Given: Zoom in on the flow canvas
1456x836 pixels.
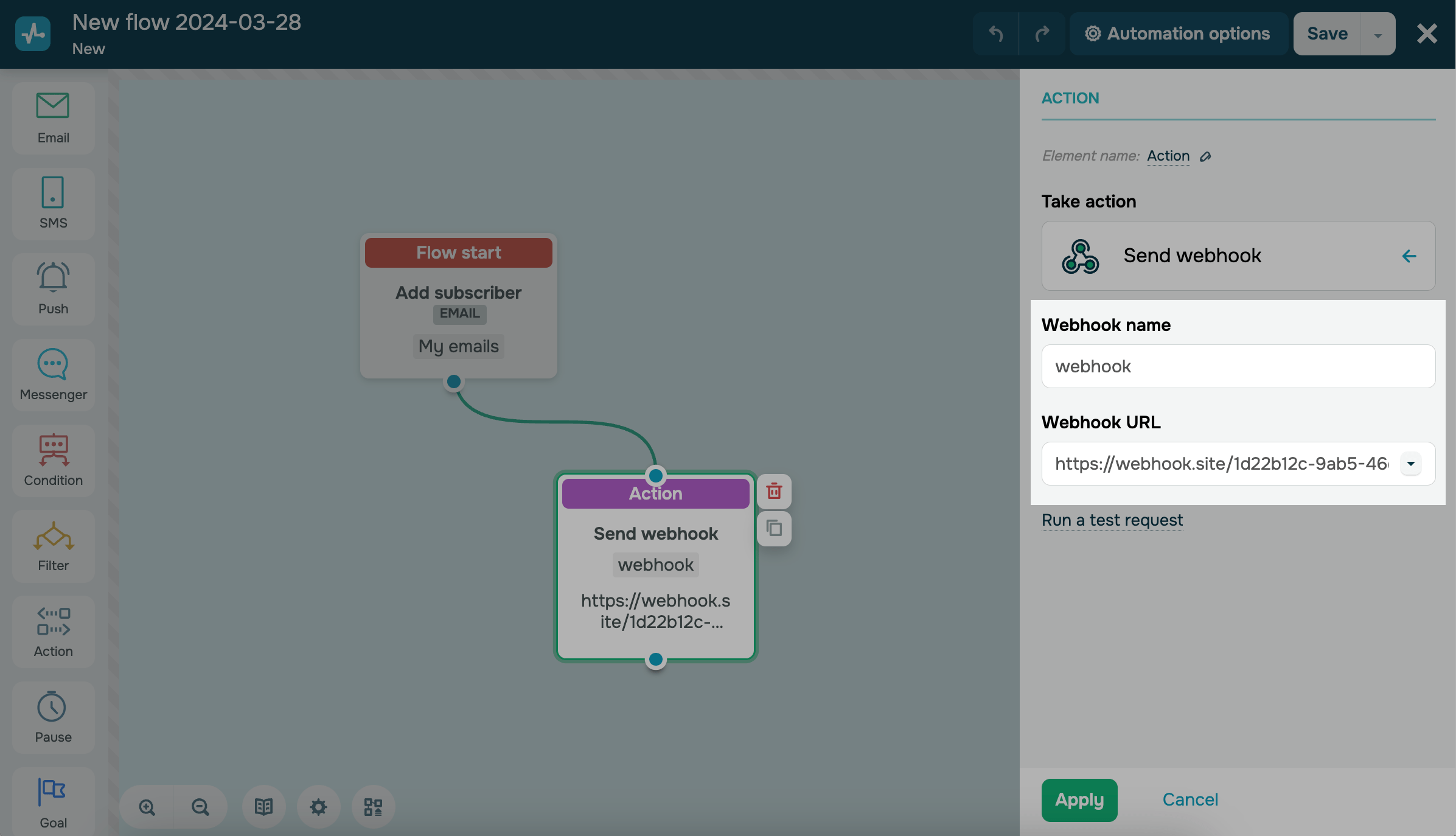Looking at the screenshot, I should [x=147, y=807].
